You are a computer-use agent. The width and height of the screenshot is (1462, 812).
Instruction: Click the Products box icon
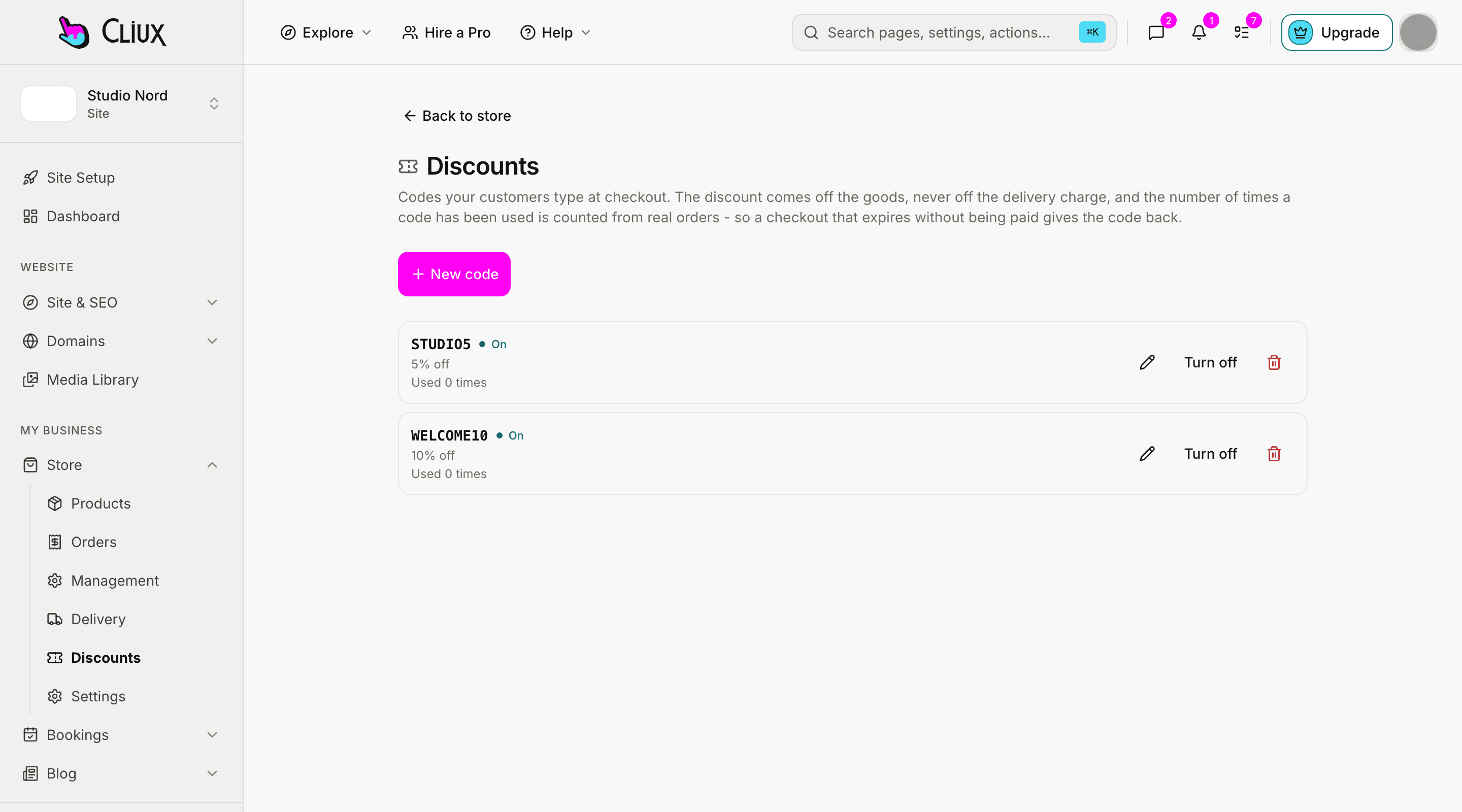tap(55, 503)
